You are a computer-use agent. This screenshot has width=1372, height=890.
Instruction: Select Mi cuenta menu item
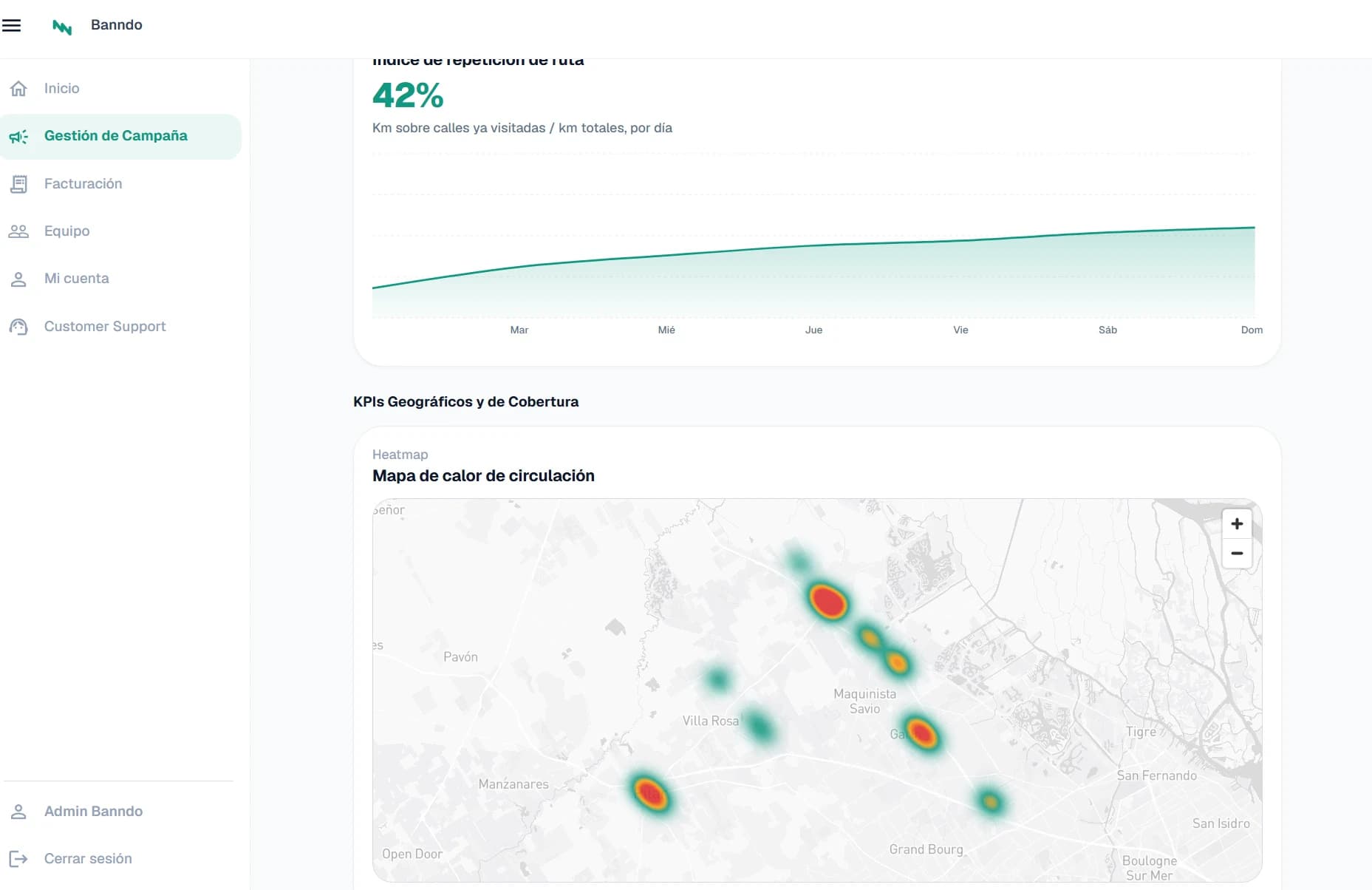[76, 279]
